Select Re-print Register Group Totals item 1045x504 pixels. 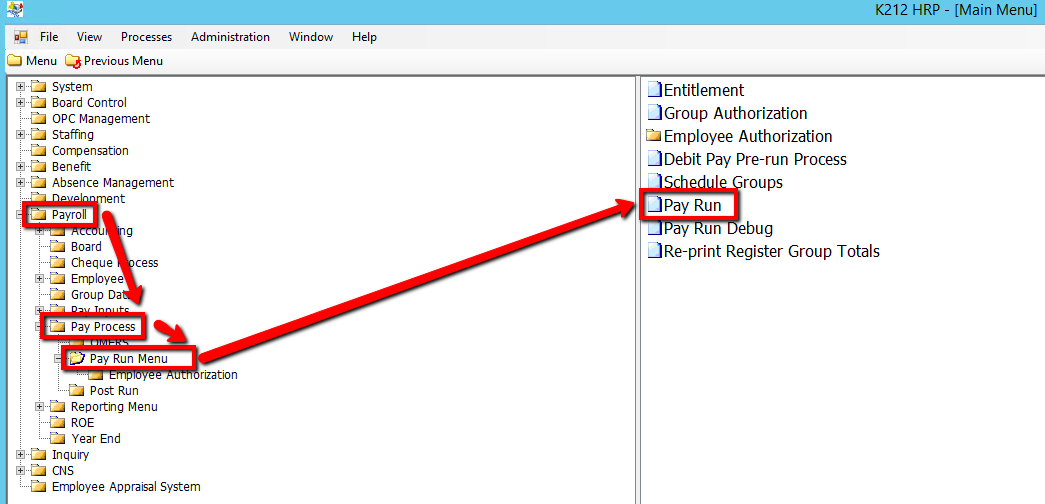[771, 252]
